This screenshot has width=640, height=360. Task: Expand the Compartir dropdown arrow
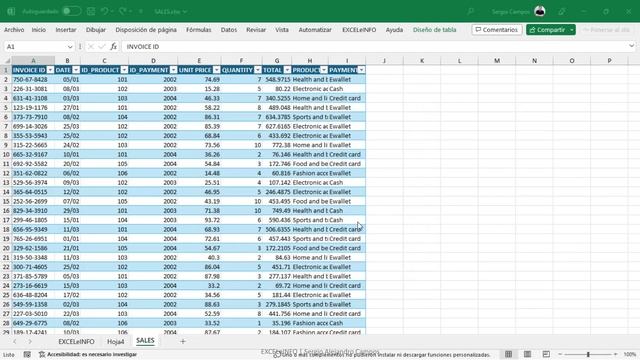[x=572, y=30]
